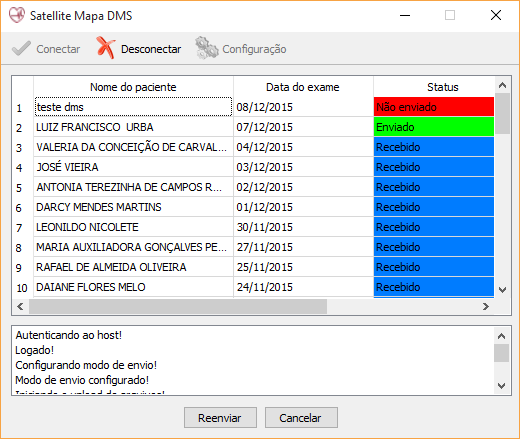Click the patient table scroll down arrow

click(x=502, y=290)
